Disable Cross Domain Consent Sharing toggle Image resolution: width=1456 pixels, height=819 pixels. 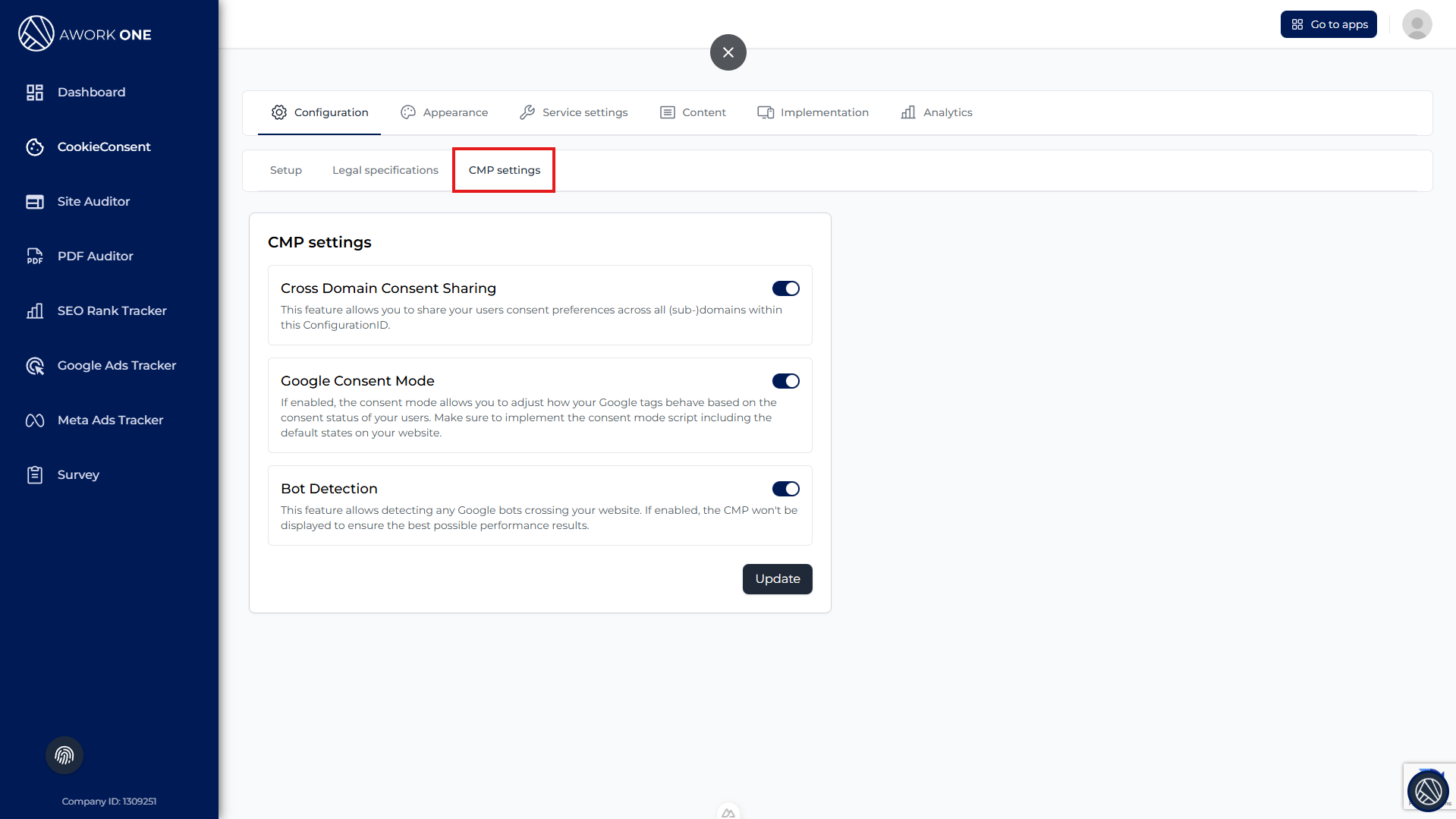pyautogui.click(x=785, y=288)
